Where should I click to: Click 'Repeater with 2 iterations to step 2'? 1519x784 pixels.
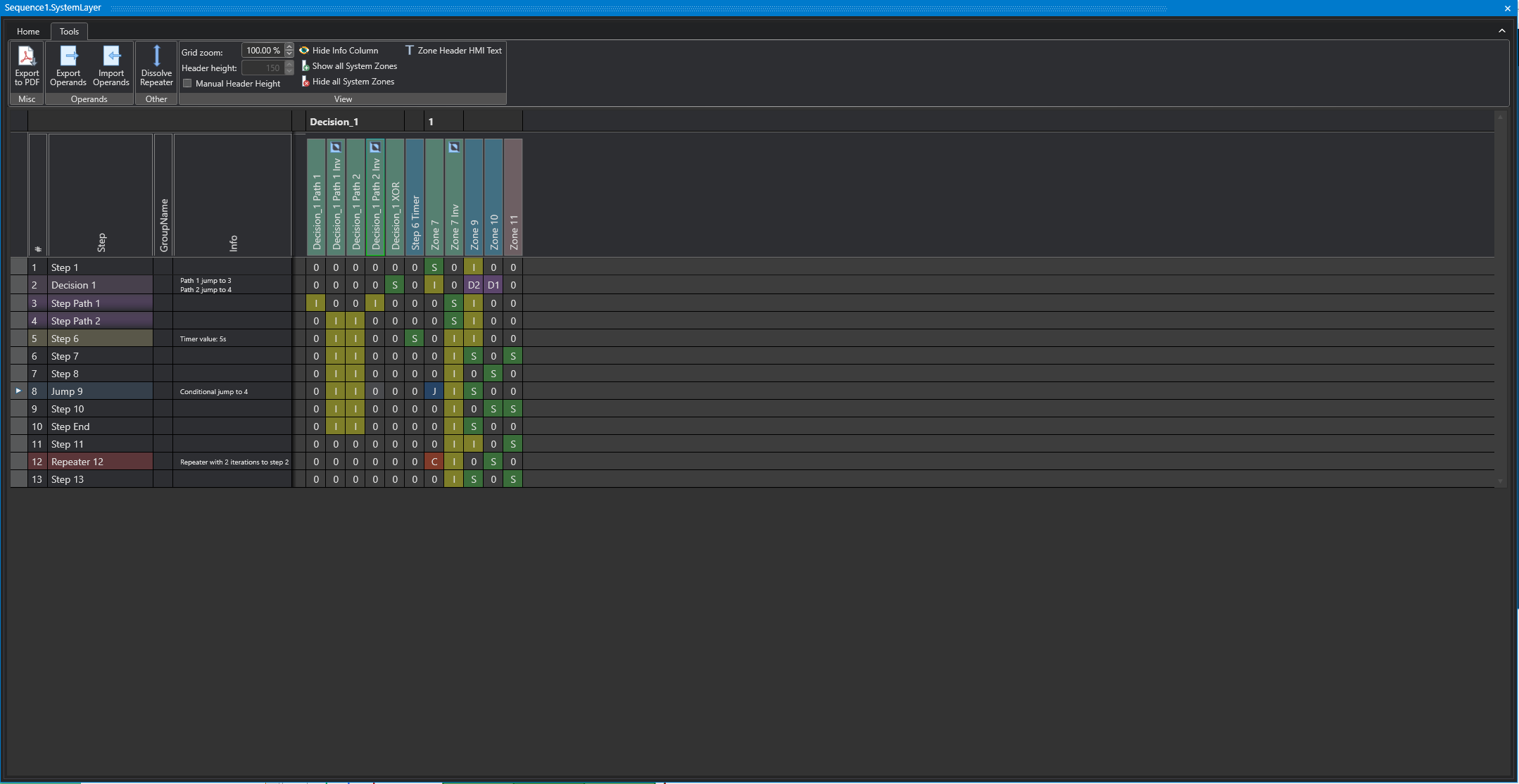click(x=234, y=462)
